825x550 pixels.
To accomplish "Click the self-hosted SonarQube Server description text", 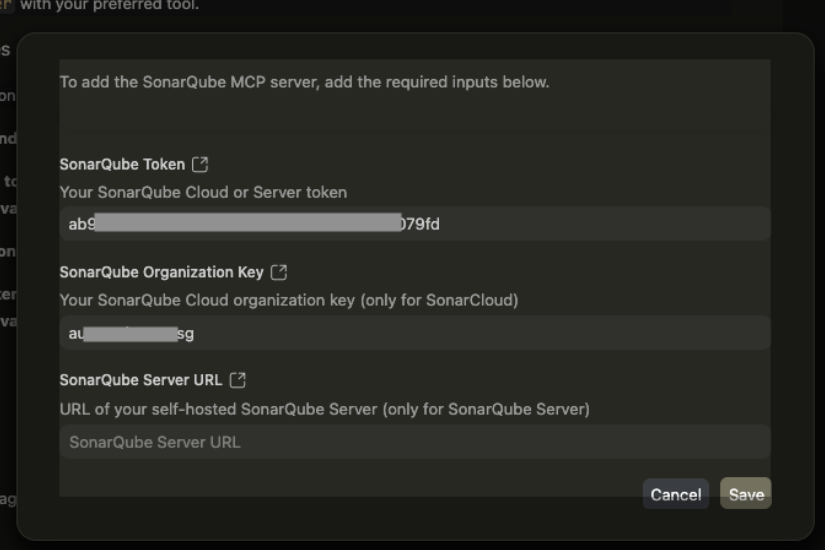I will (x=324, y=409).
